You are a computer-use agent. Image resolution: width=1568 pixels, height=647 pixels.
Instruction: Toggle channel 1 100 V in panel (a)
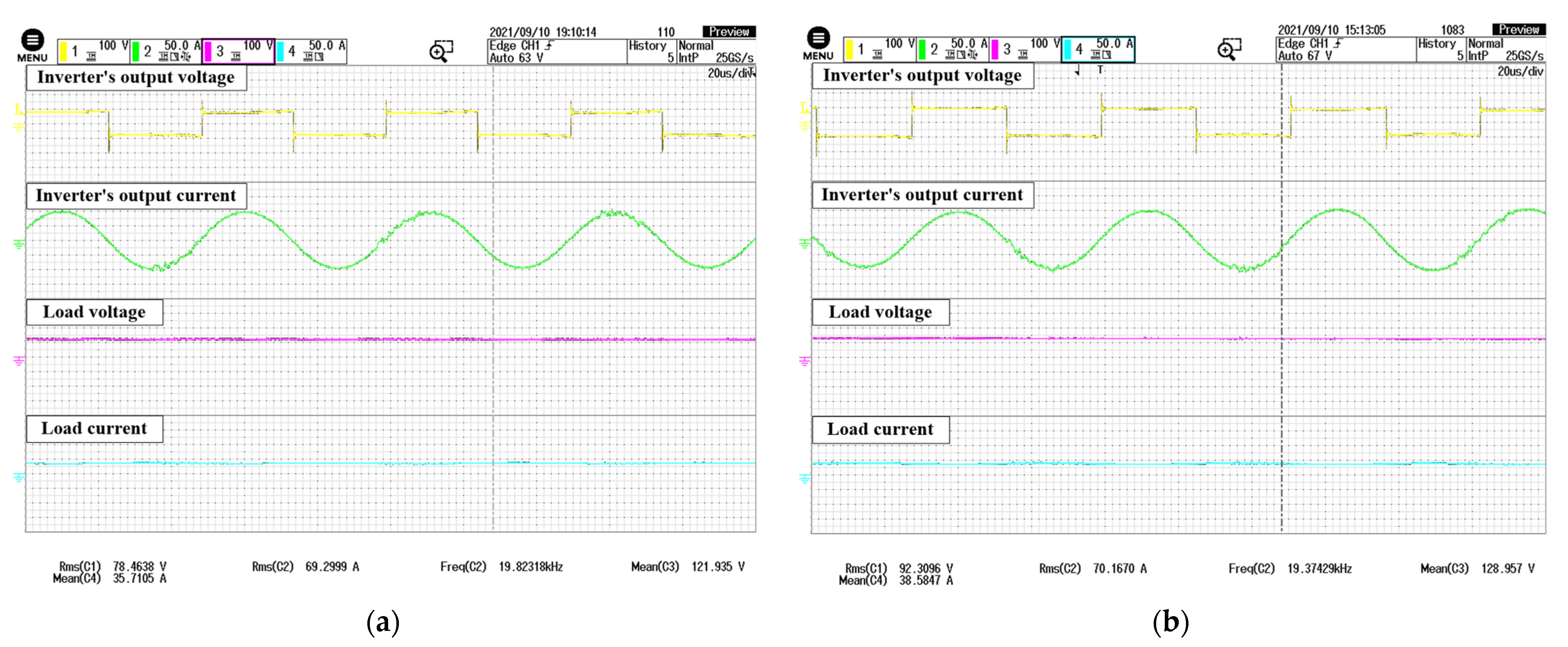(x=94, y=51)
